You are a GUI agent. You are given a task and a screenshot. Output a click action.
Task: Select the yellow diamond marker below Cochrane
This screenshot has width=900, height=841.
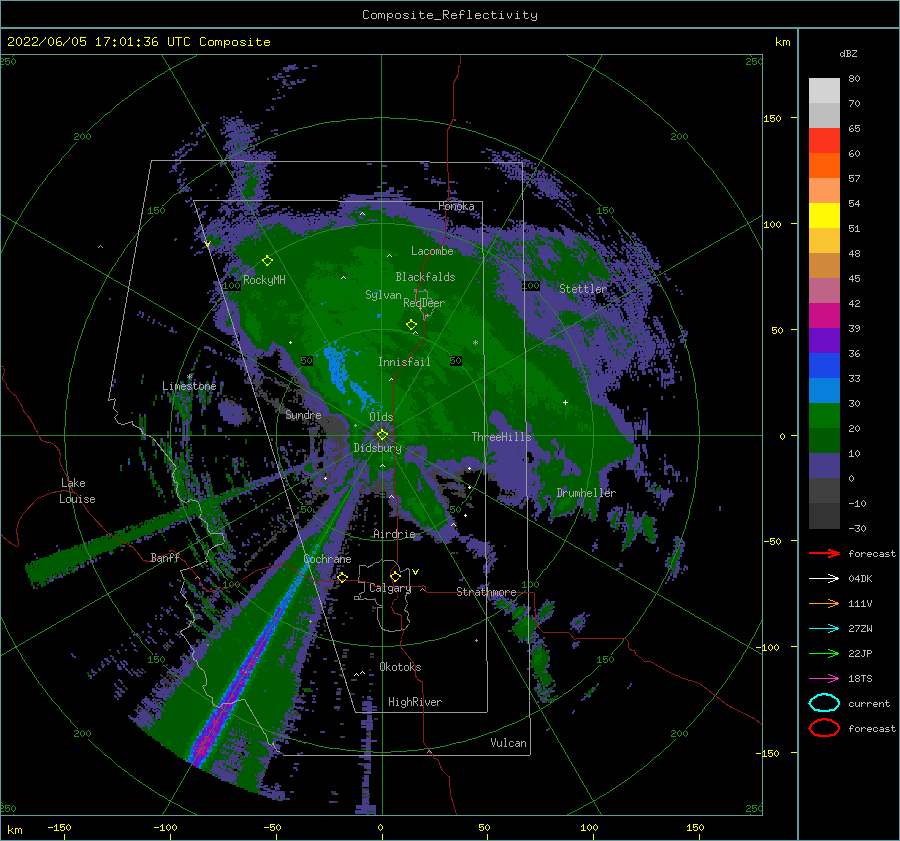pos(342,577)
